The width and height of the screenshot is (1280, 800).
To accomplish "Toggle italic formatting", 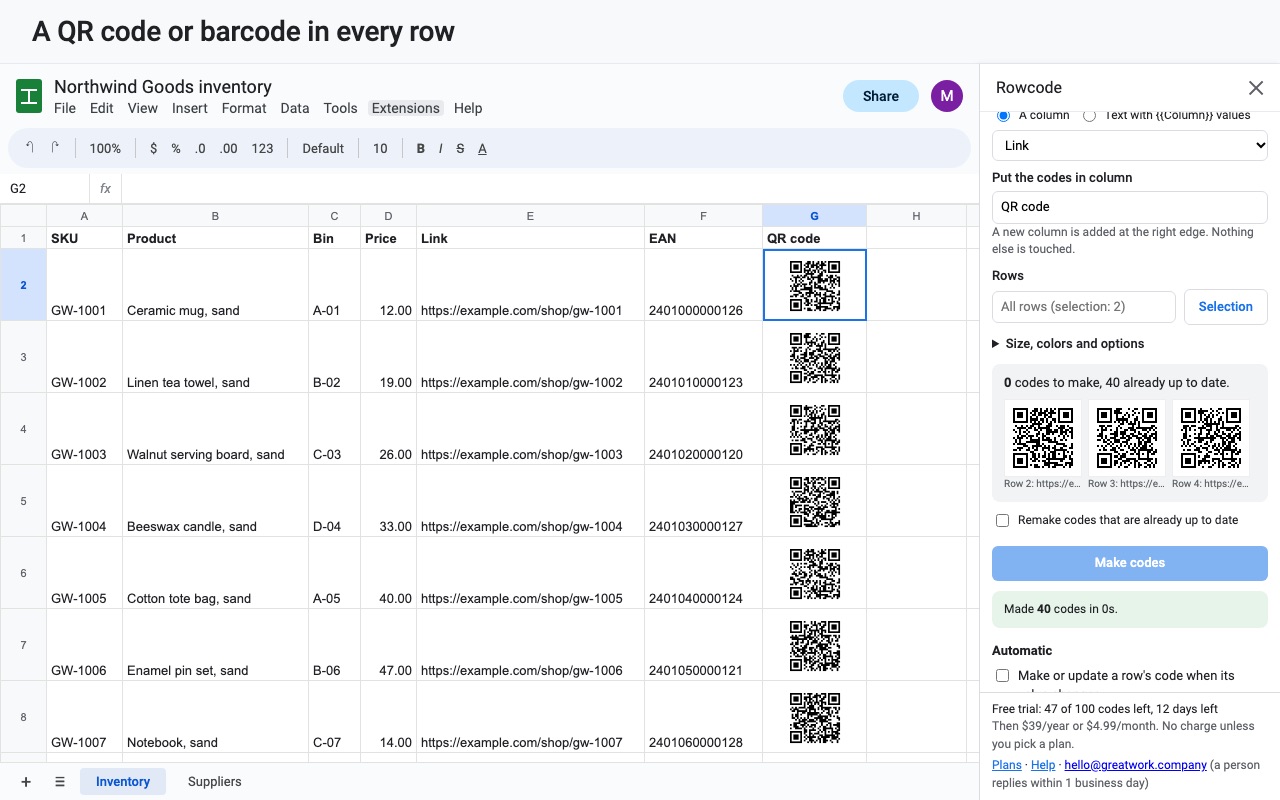I will tap(441, 148).
